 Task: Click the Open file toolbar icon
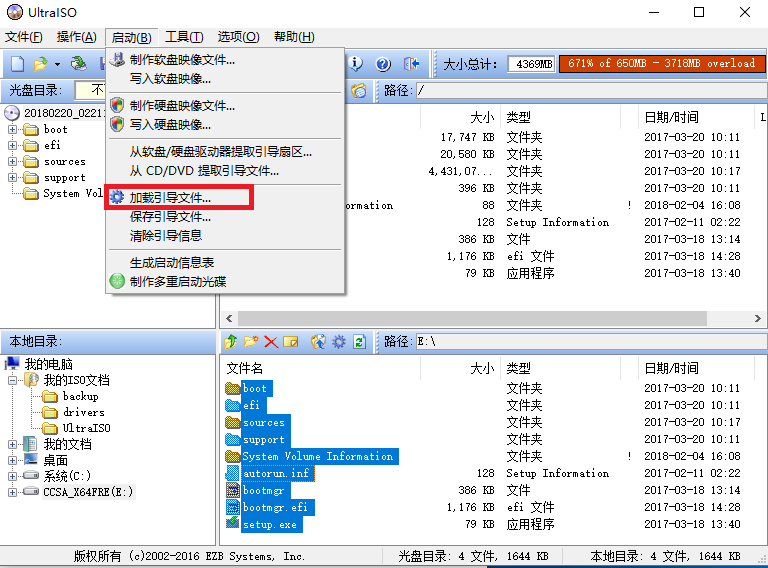tap(40, 64)
